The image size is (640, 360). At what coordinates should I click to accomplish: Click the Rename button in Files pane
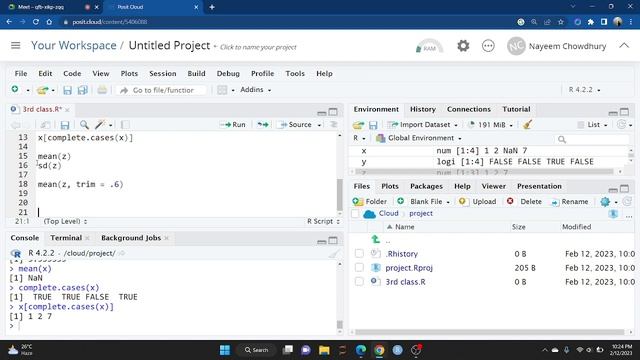(570, 202)
